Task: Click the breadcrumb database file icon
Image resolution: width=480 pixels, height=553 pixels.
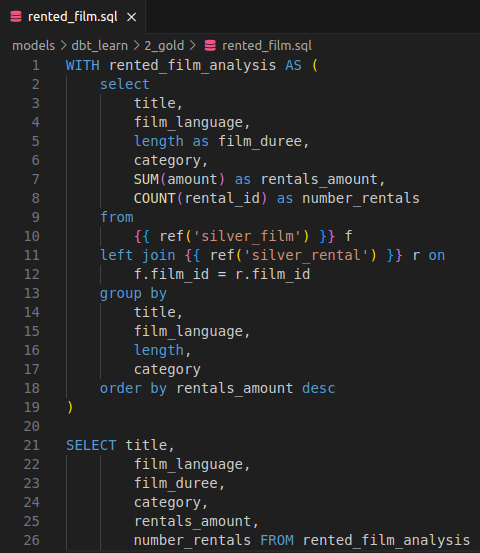Action: pyautogui.click(x=210, y=45)
